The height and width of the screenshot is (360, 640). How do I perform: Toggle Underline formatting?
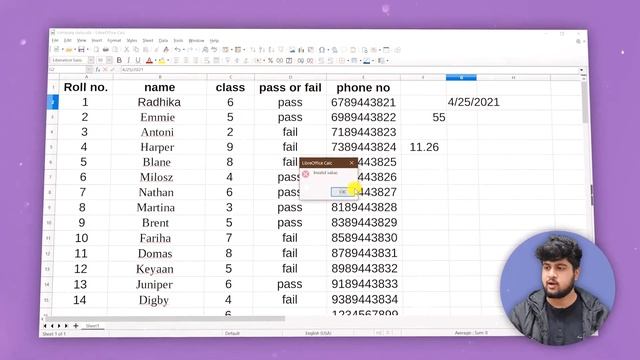click(138, 60)
